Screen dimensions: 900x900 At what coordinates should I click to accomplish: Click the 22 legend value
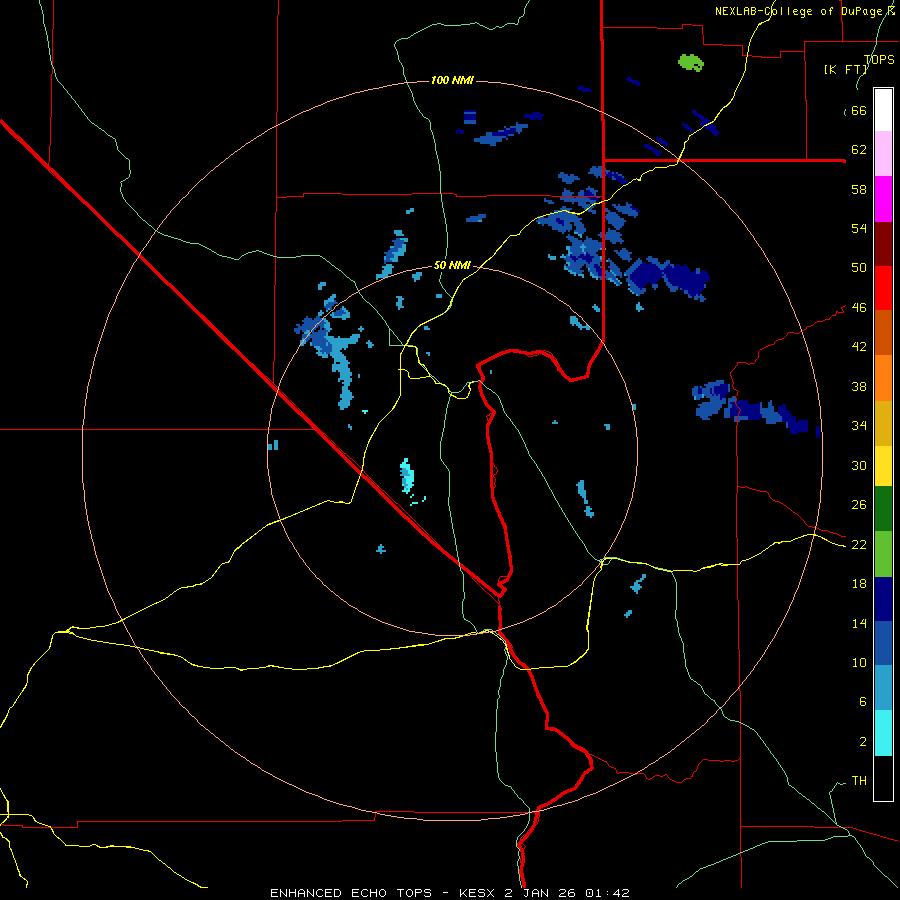pos(859,544)
